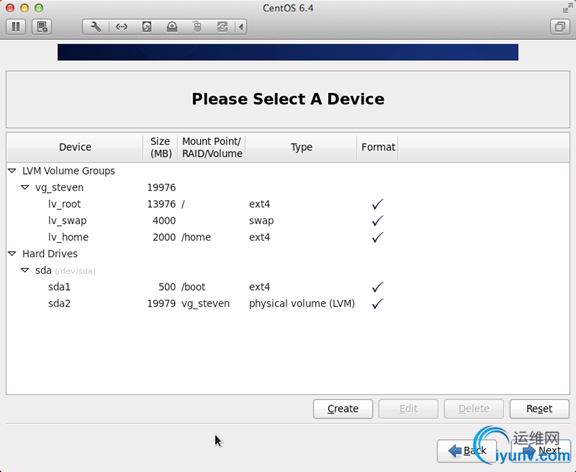Click the mouse device icon
Viewport: 576px width, 472px height.
(197, 27)
